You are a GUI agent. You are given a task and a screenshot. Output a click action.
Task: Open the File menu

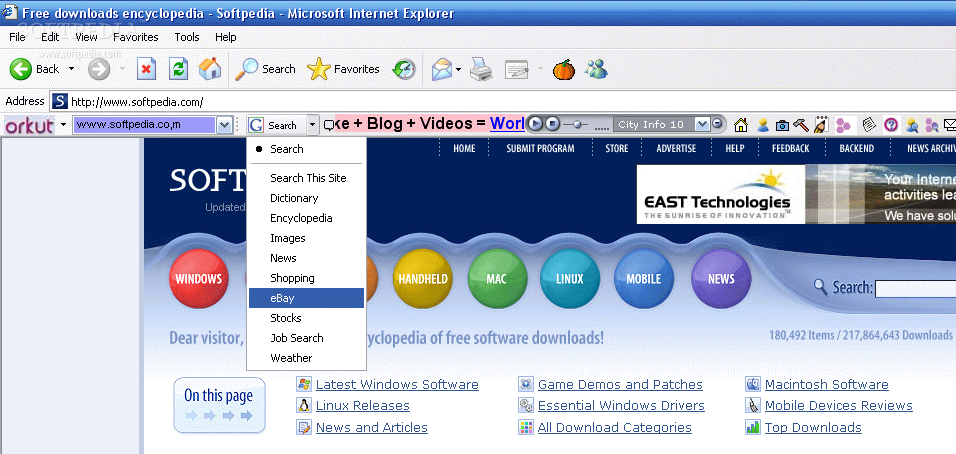click(17, 37)
